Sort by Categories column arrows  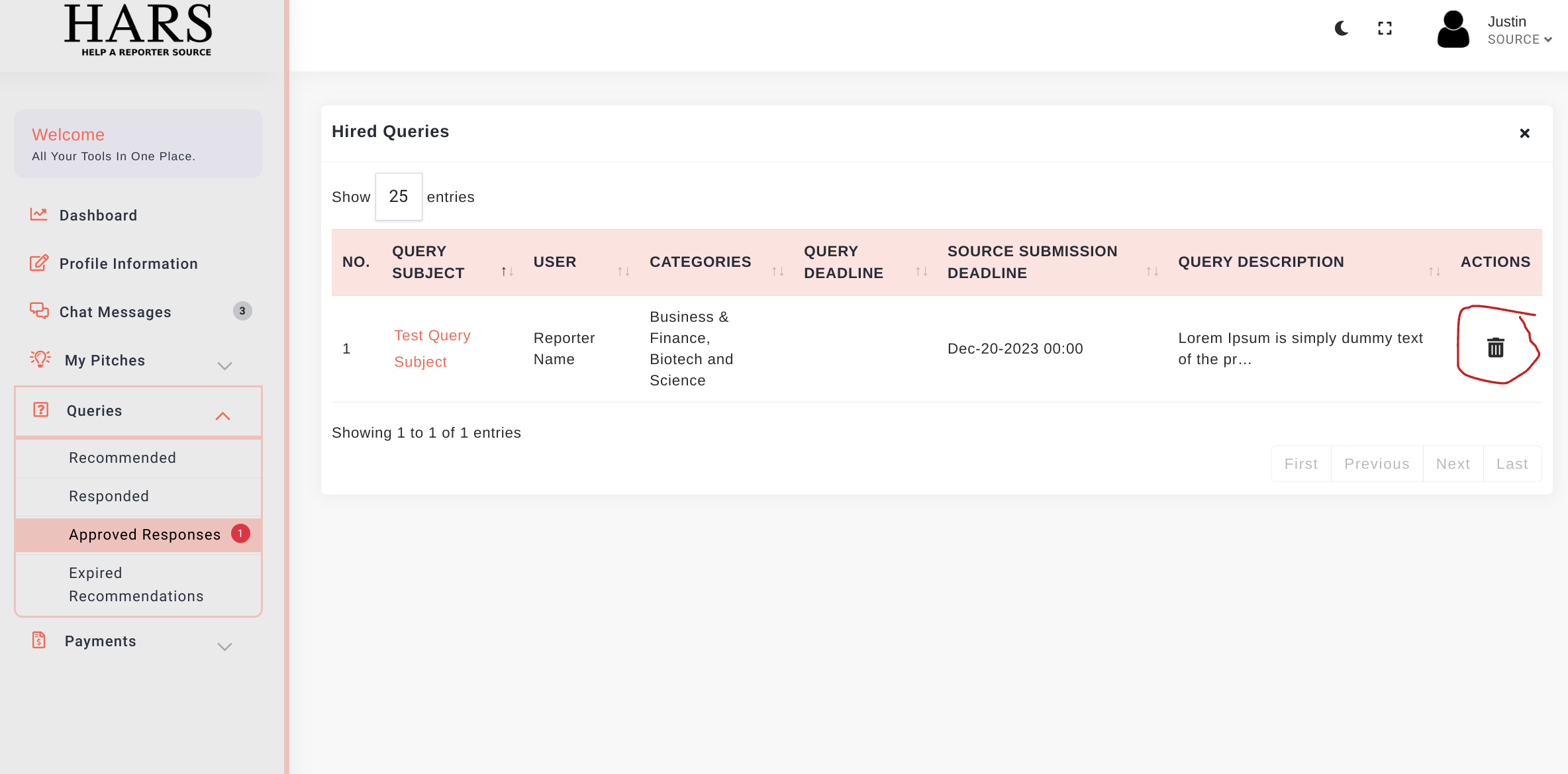click(778, 271)
